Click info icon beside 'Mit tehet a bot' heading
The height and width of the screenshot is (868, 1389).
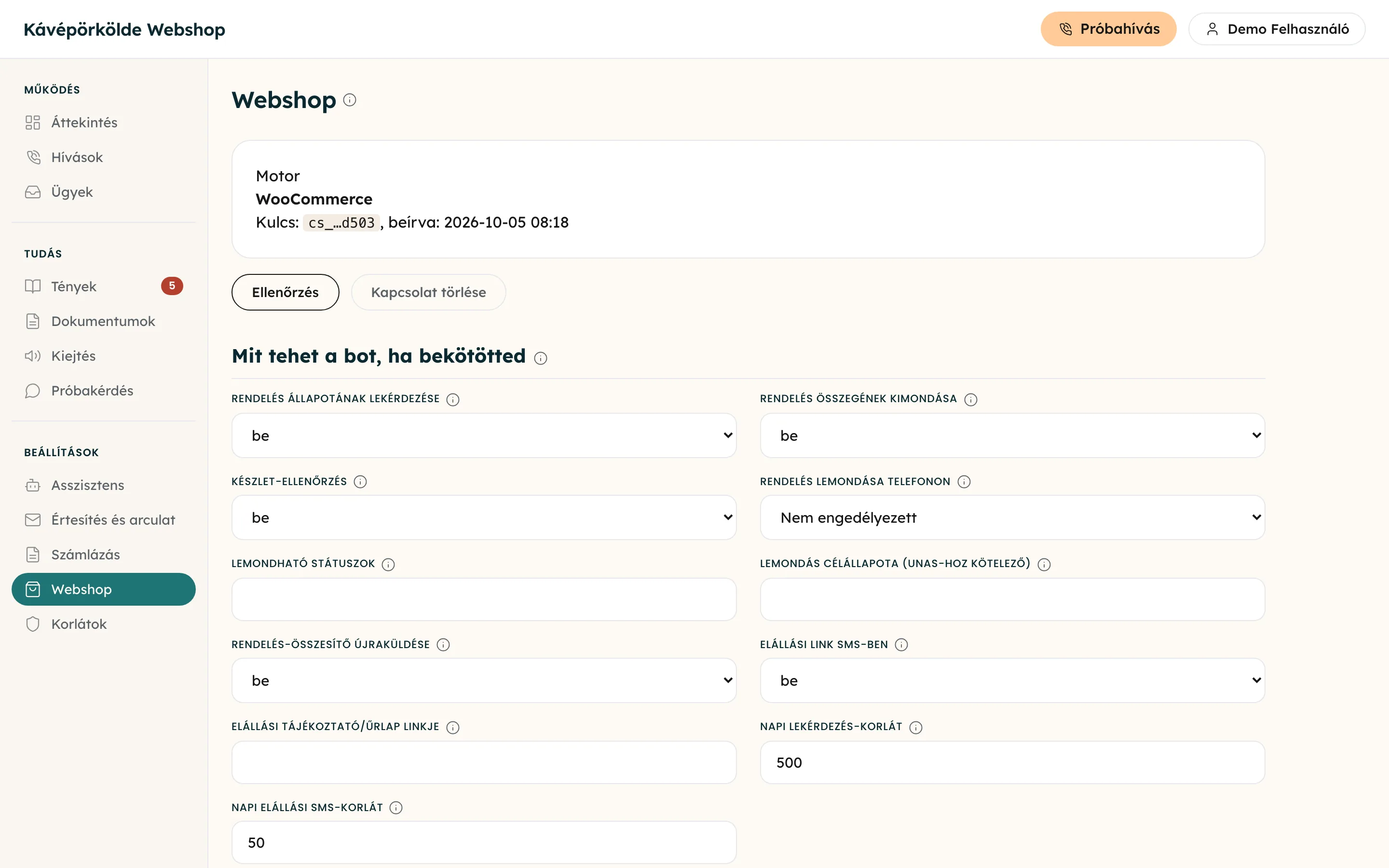(541, 358)
